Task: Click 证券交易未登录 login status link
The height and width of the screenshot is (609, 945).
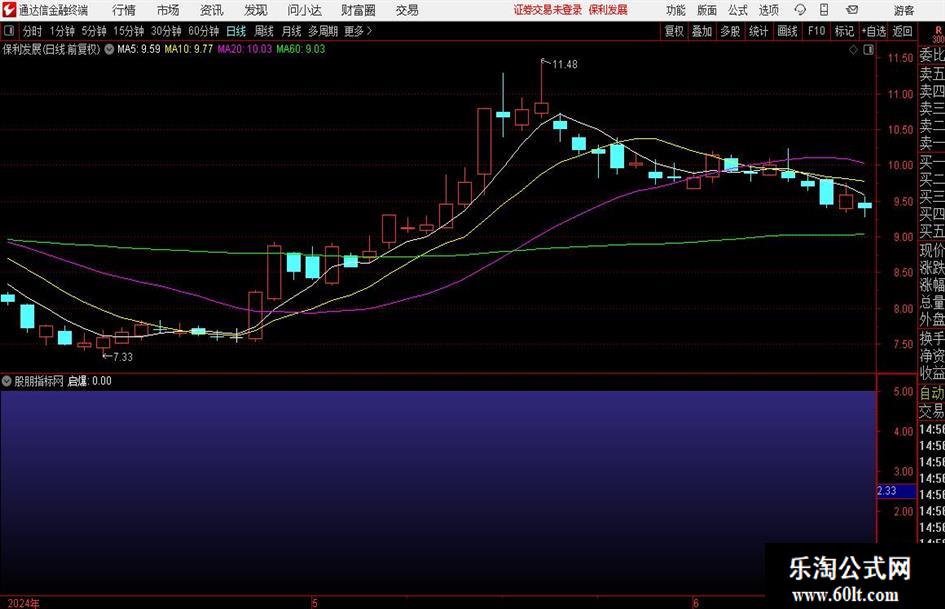Action: [547, 10]
